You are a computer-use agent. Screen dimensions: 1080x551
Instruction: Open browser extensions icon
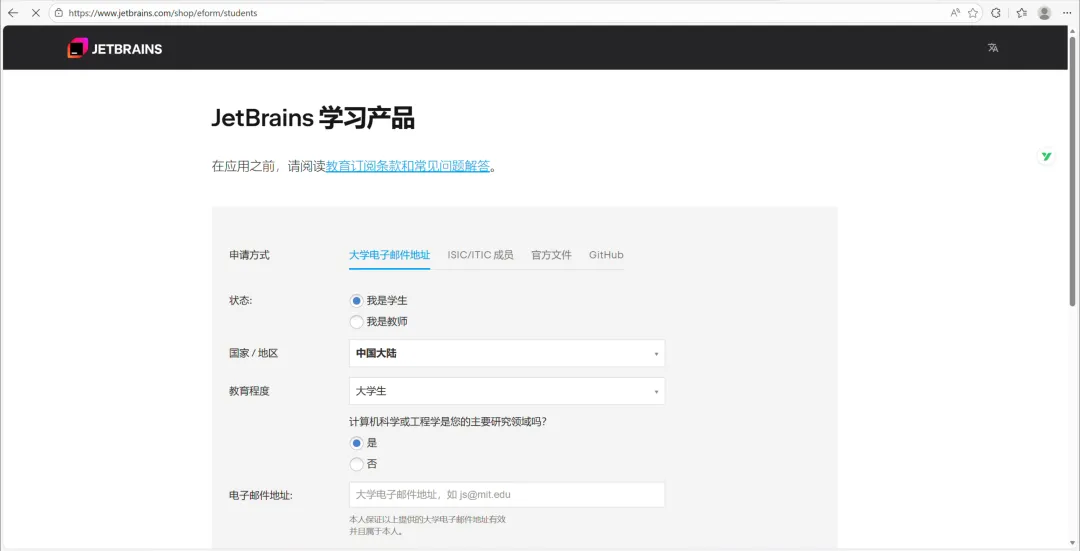995,12
